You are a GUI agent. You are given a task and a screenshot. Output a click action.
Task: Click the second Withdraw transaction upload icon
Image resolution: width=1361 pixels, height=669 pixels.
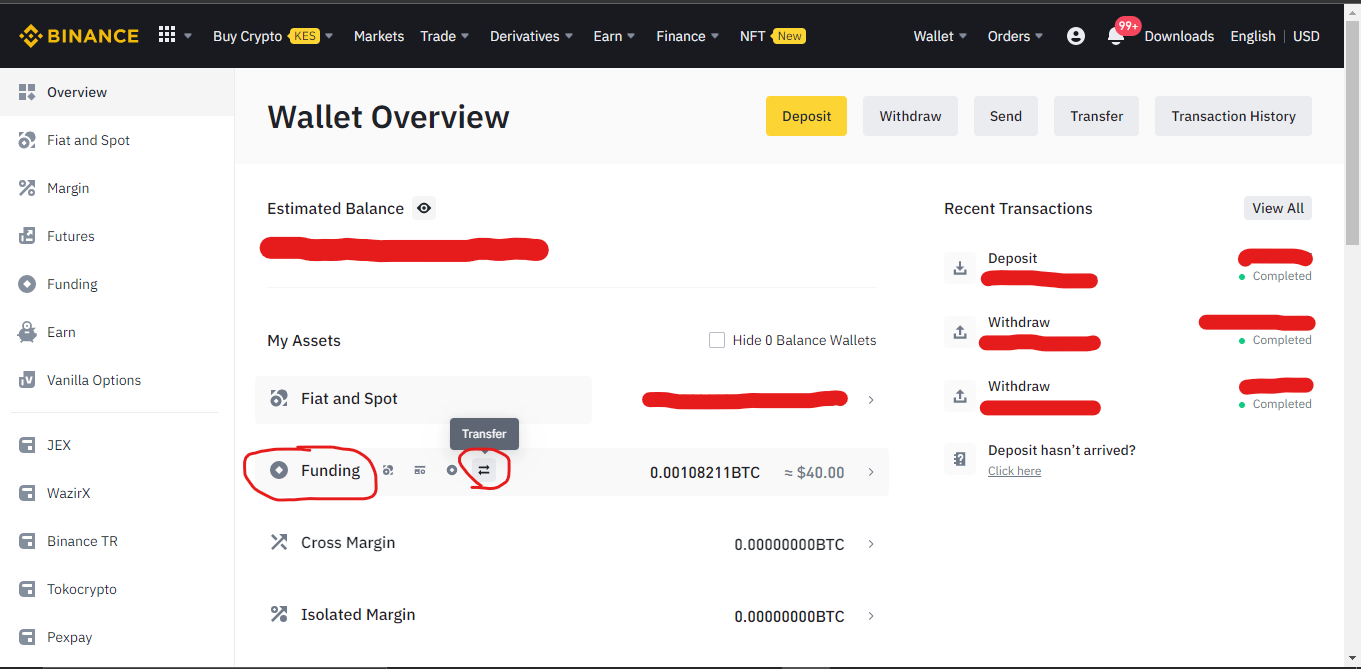pos(960,396)
